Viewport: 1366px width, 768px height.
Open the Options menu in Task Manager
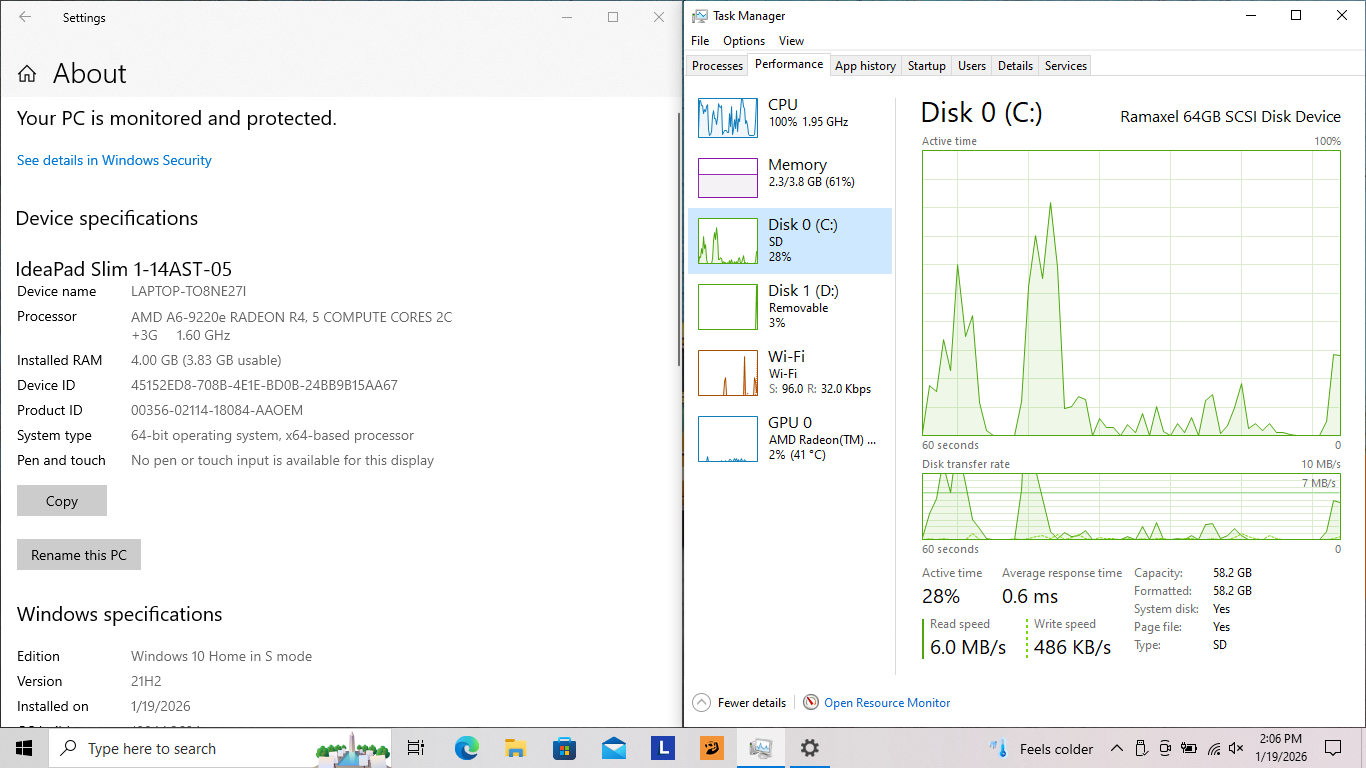pos(744,41)
